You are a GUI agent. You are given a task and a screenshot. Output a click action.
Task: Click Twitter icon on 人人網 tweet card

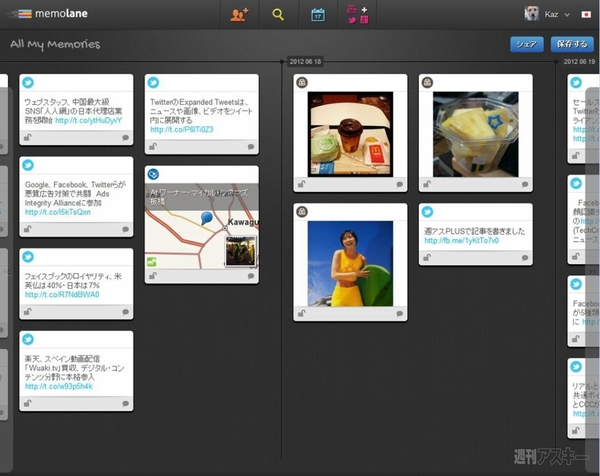pos(28,82)
